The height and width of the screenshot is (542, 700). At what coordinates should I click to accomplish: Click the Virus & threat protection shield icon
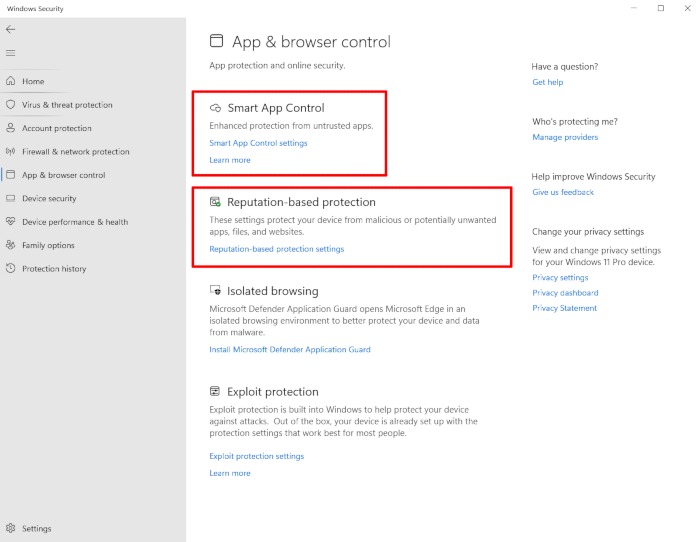(x=11, y=104)
